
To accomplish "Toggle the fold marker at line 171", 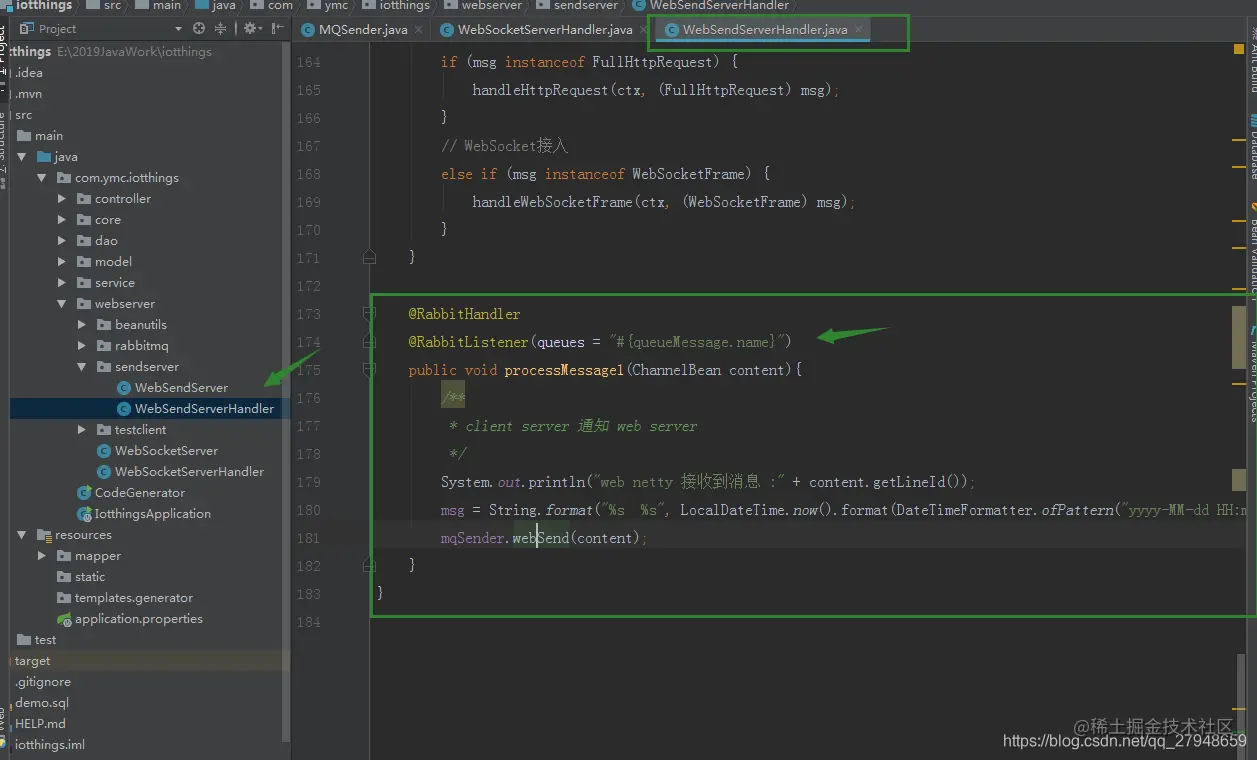I will pyautogui.click(x=369, y=258).
